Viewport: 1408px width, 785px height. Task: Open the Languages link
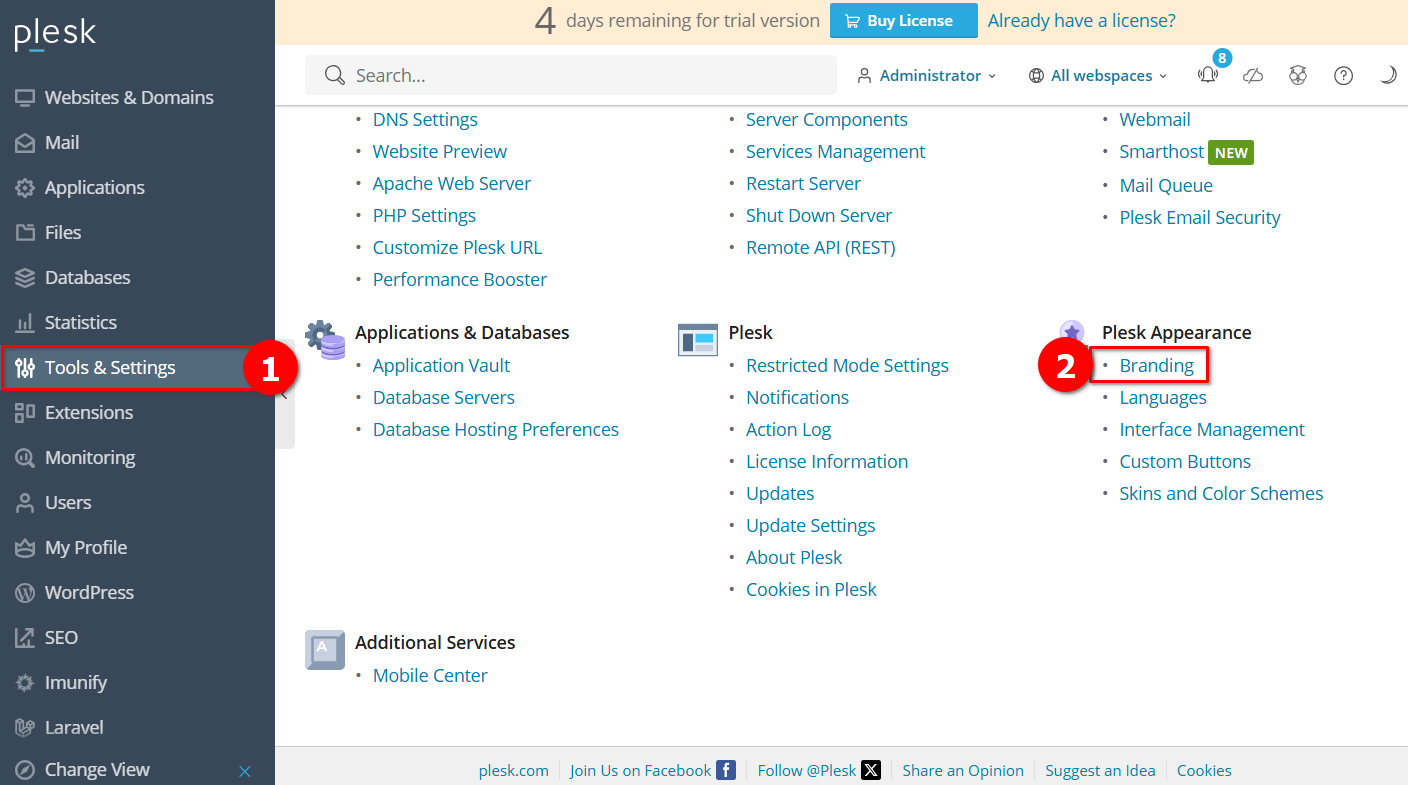tap(1163, 398)
